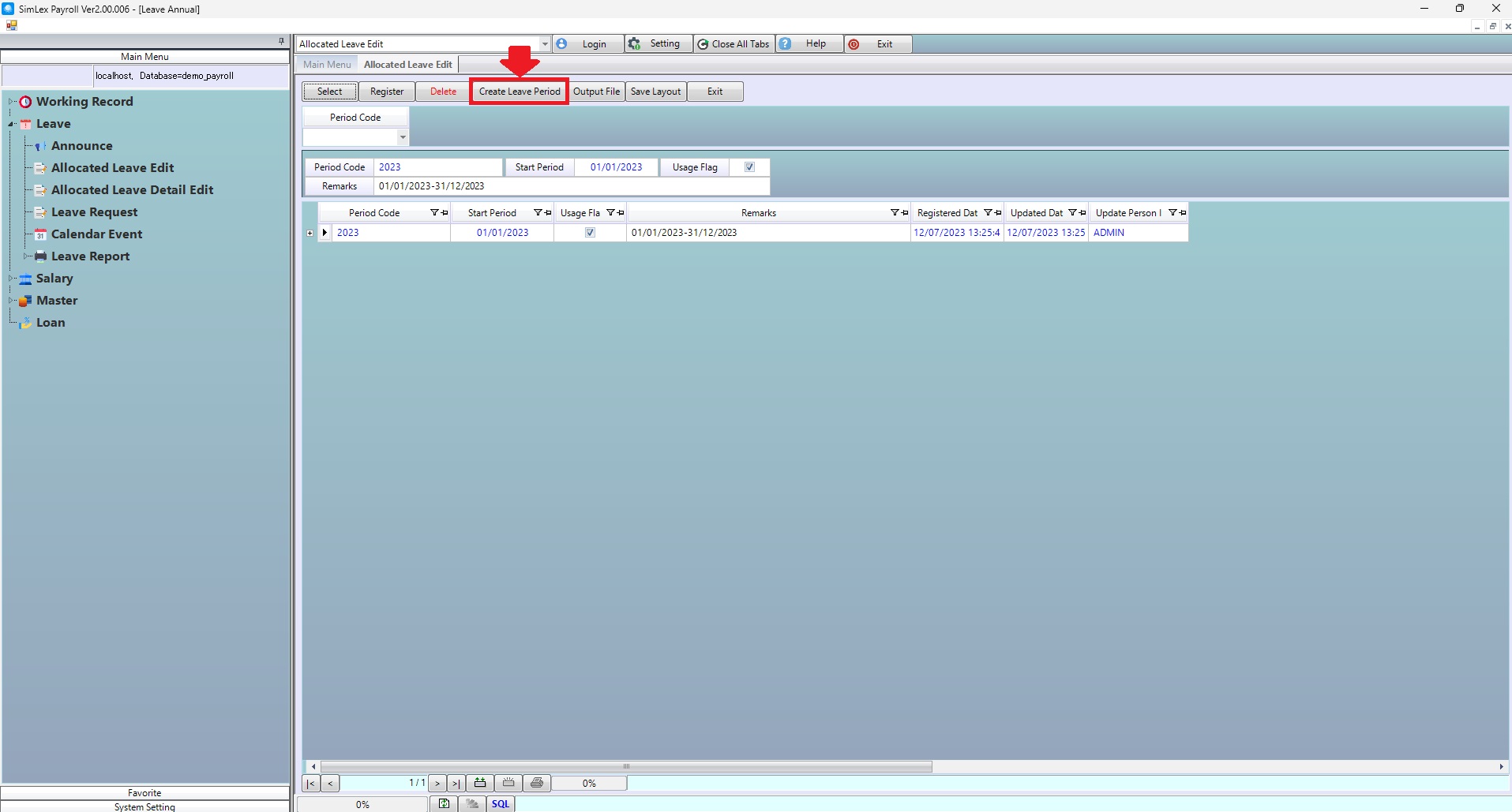Click the filter icon in the Start Period column header
1512x812 pixels.
(538, 213)
